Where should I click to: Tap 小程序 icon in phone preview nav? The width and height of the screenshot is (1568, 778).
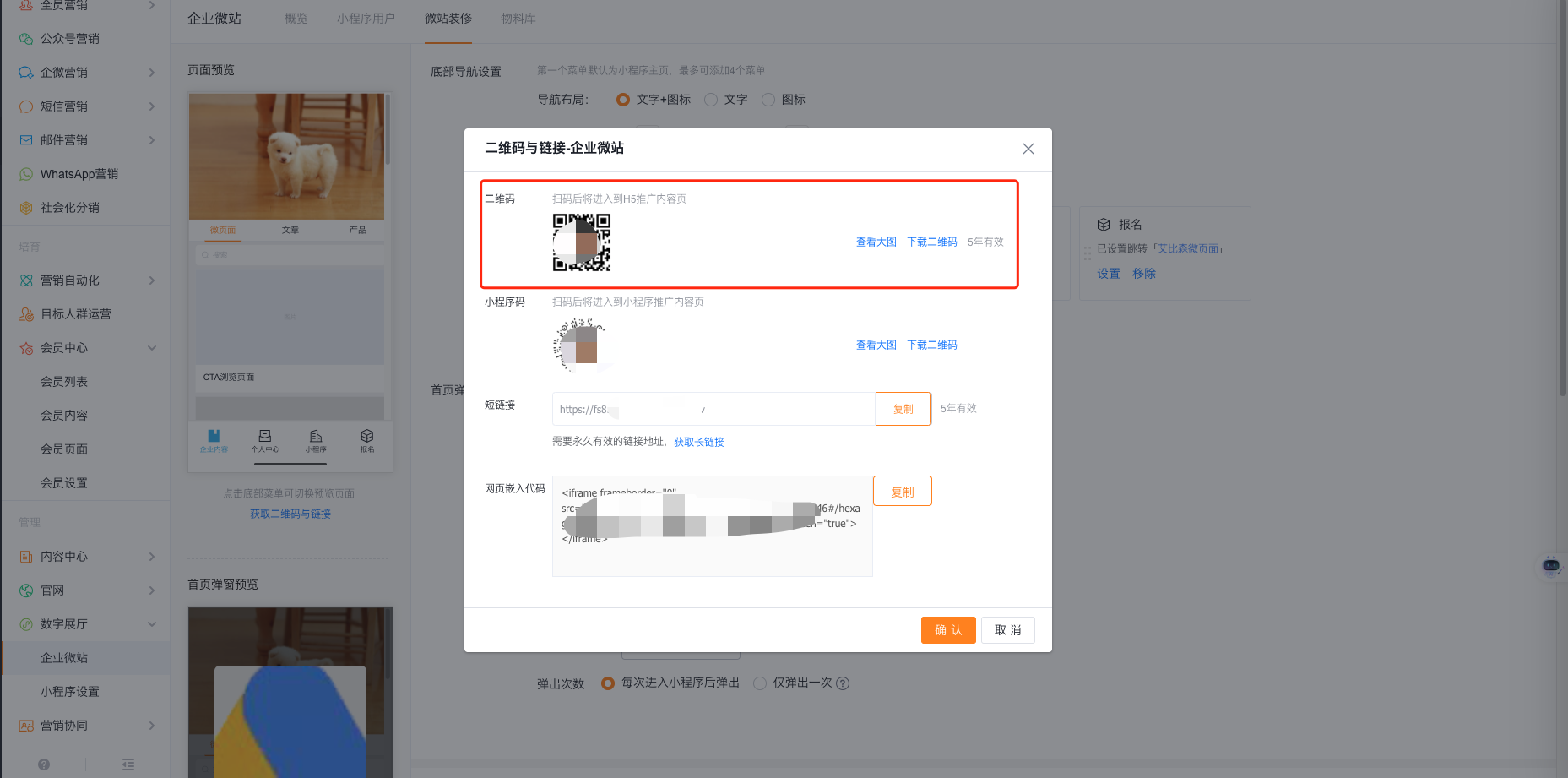click(x=316, y=436)
